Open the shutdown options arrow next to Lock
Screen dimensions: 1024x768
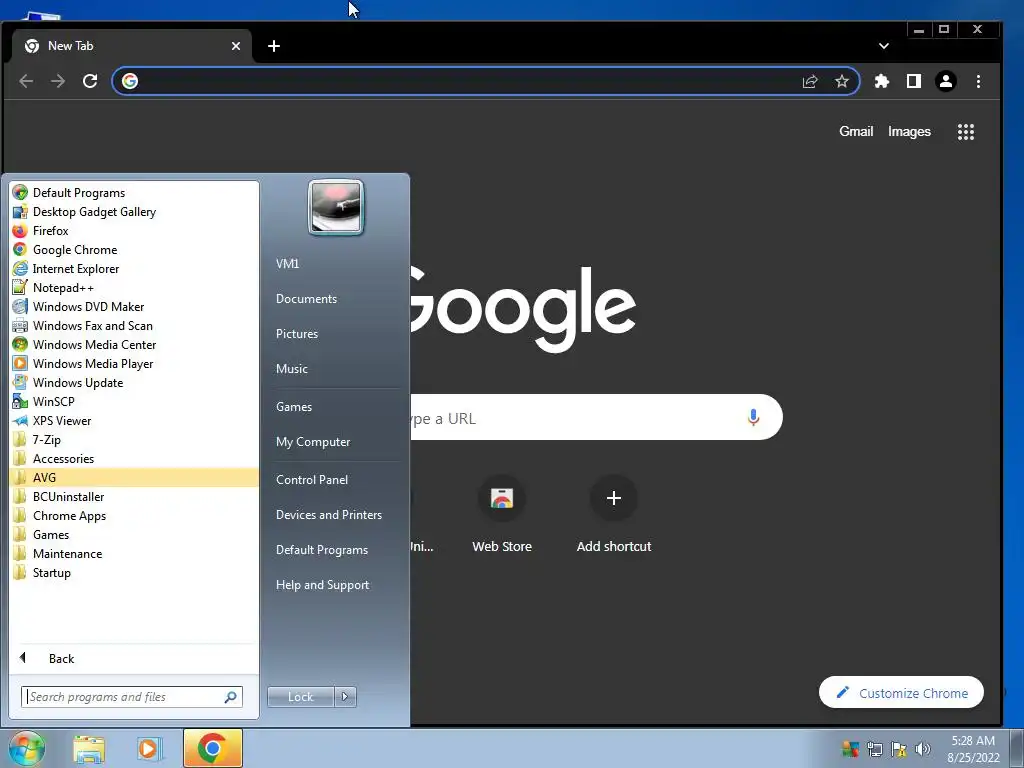345,697
